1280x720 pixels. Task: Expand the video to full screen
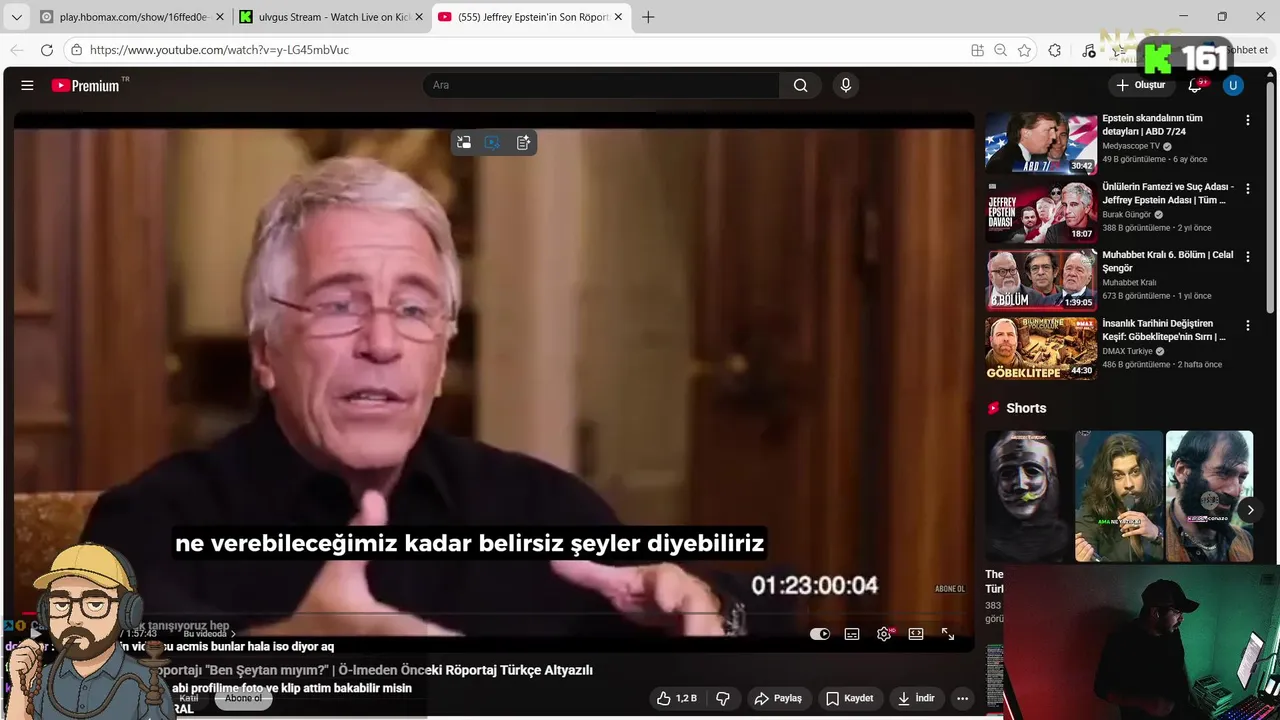tap(948, 634)
